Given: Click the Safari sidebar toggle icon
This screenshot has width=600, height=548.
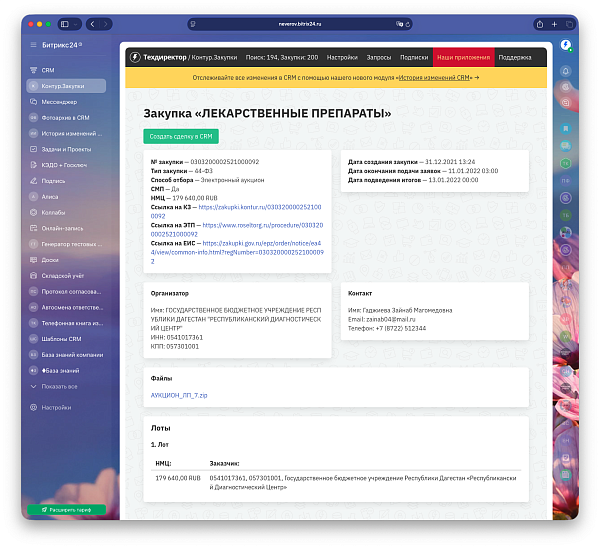Looking at the screenshot, I should click(x=65, y=24).
